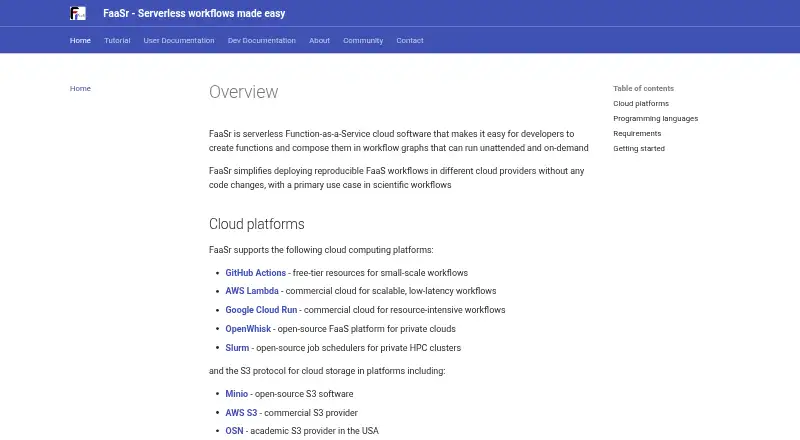Click 'commercial S3 provider' text
800x440 pixels.
(x=311, y=412)
